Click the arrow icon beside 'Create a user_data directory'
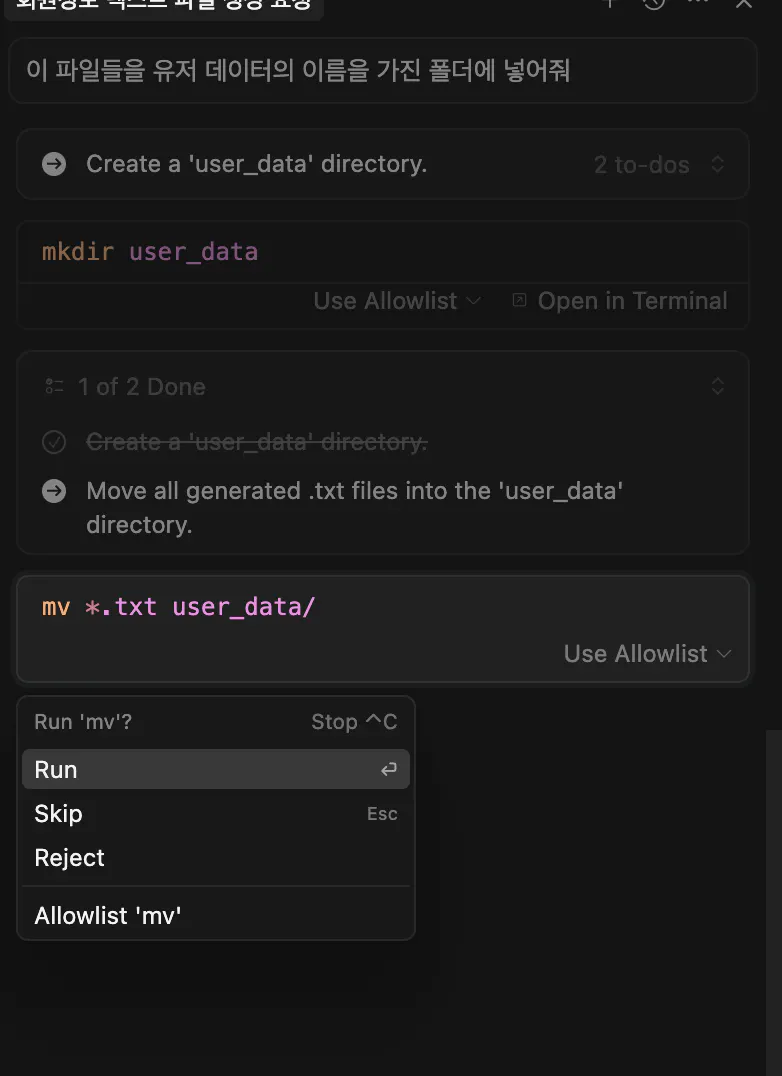Screen dimensions: 782x1076 (54, 164)
